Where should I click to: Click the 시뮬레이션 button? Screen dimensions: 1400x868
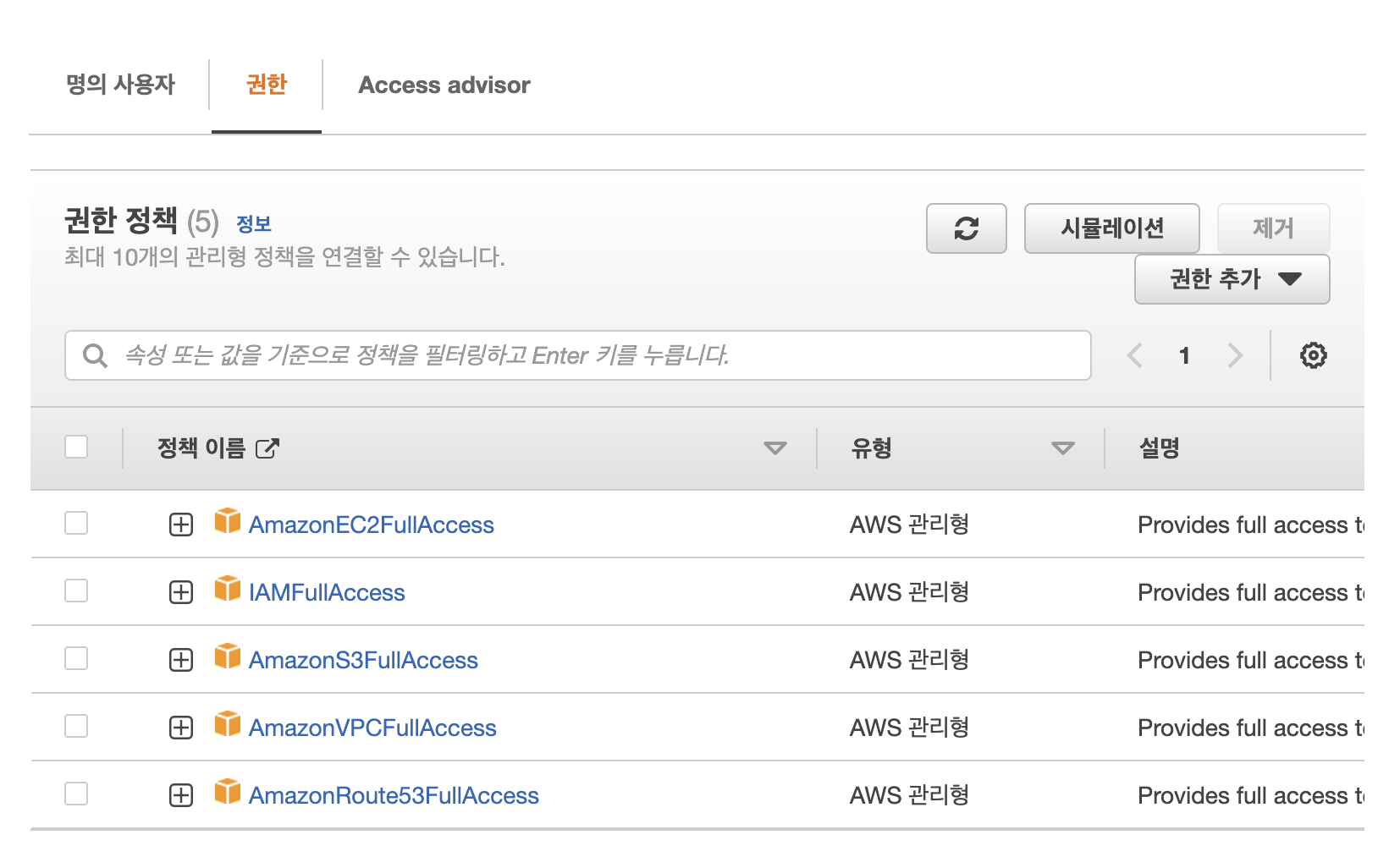1112,228
